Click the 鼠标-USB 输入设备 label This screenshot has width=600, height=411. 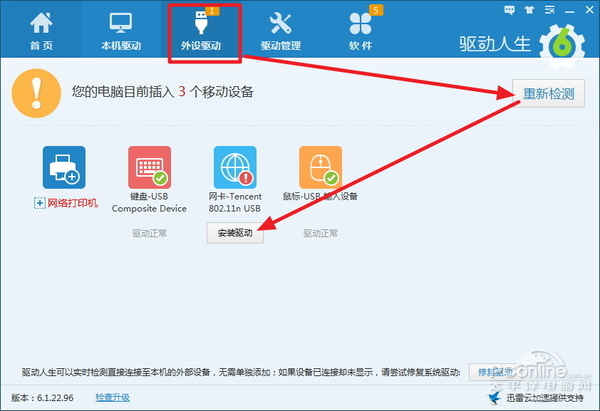pos(320,196)
